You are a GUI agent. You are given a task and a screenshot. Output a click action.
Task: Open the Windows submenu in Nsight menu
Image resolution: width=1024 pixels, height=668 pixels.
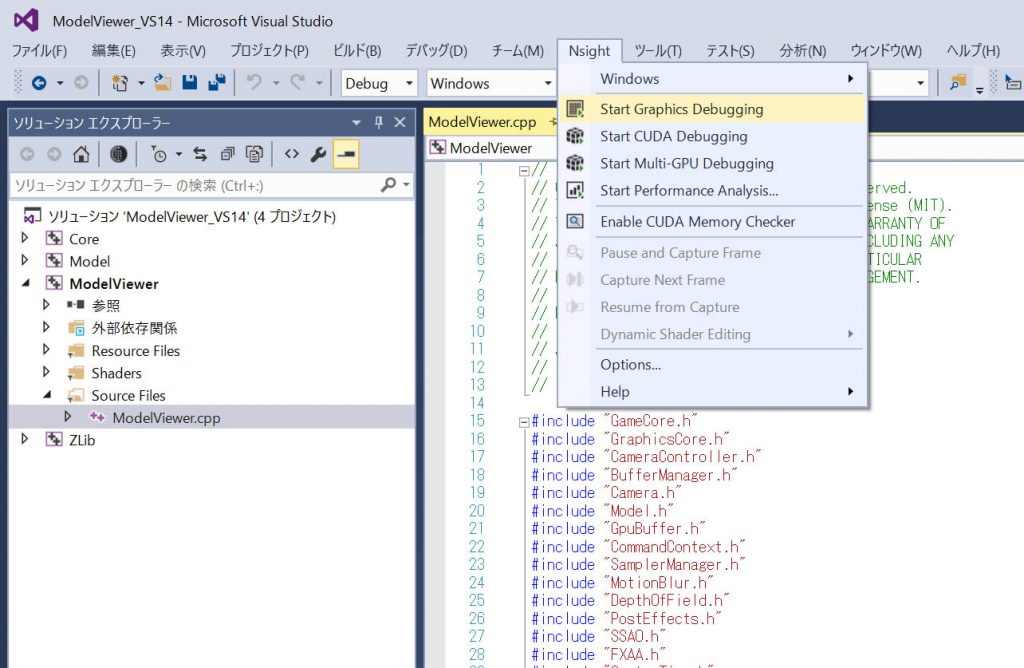tap(712, 79)
